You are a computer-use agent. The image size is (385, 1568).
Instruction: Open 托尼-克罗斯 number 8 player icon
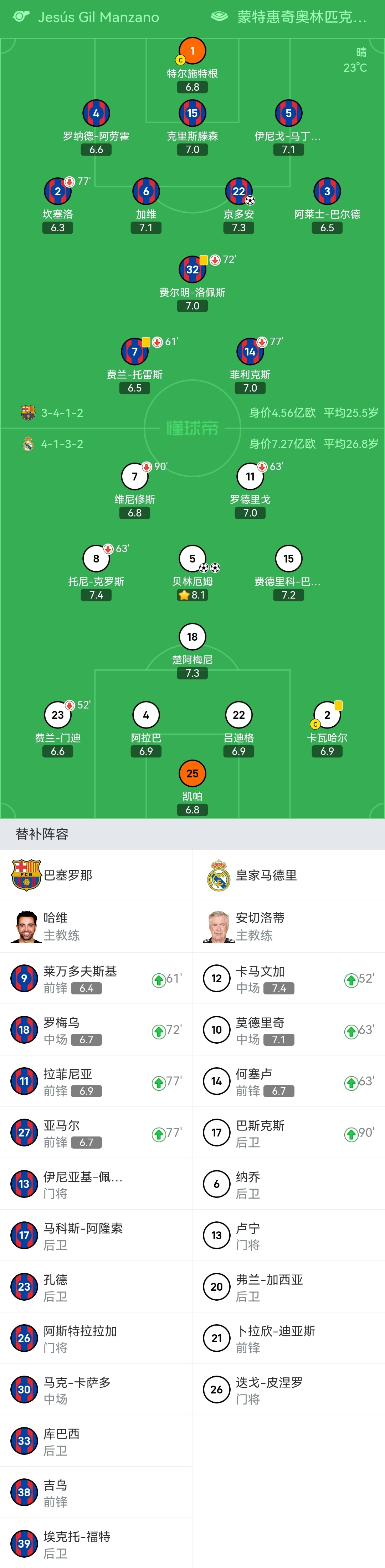pos(96,558)
